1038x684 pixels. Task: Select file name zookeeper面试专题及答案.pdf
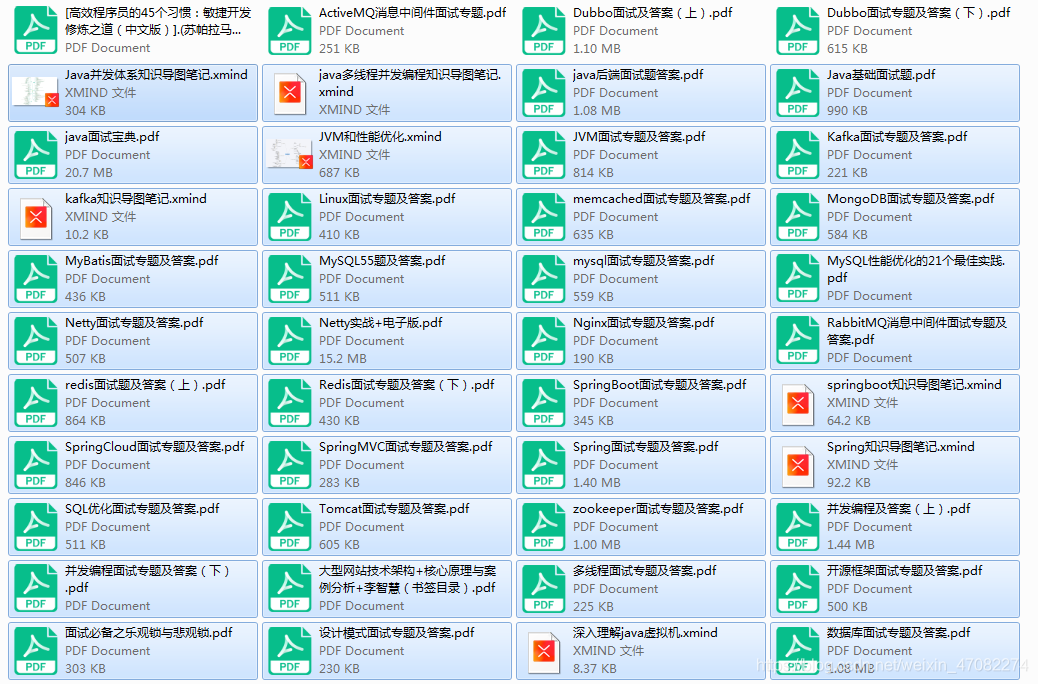658,509
